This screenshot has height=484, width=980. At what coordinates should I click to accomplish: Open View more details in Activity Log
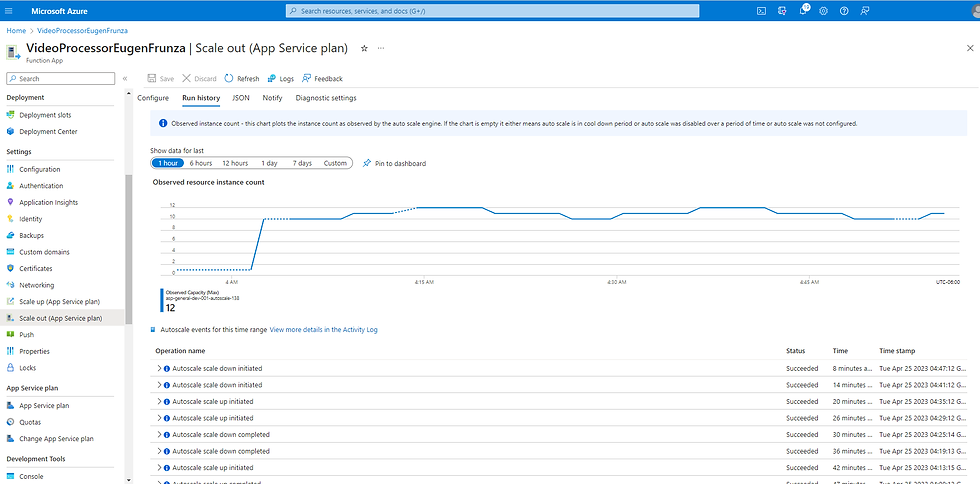(x=323, y=330)
